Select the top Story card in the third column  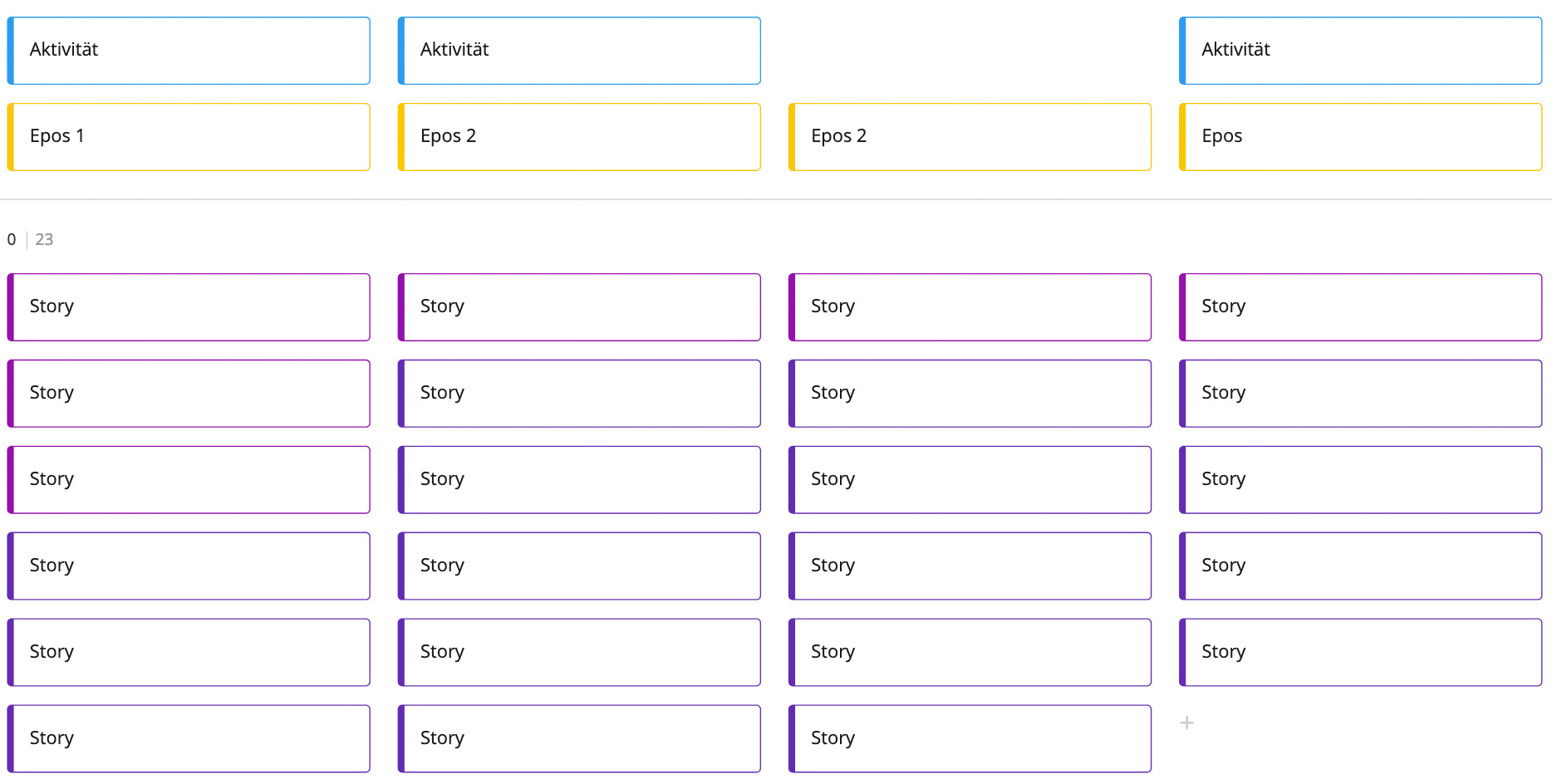[970, 306]
